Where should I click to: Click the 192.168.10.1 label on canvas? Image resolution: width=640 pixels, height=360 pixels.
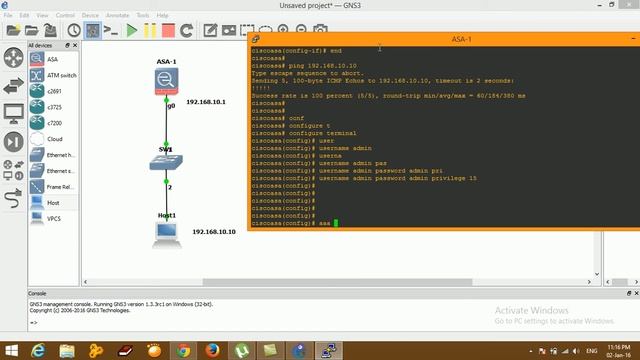tap(206, 102)
